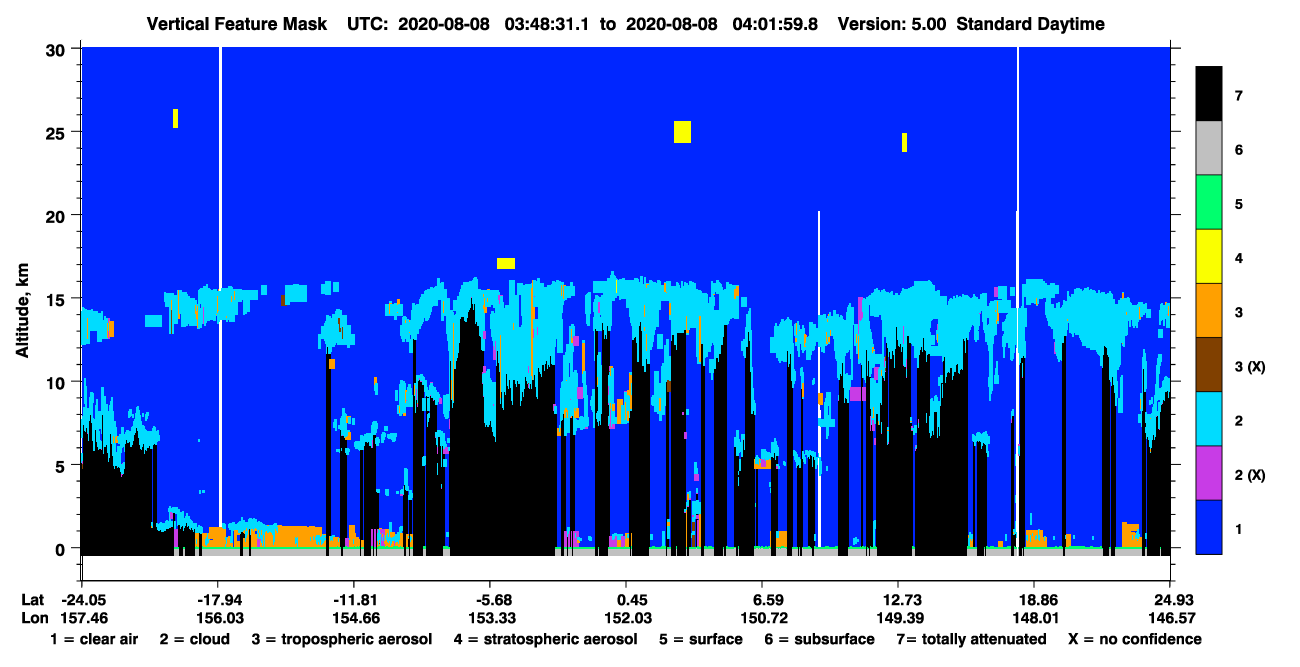Click the colorbar label "1"

pyautogui.click(x=1239, y=528)
